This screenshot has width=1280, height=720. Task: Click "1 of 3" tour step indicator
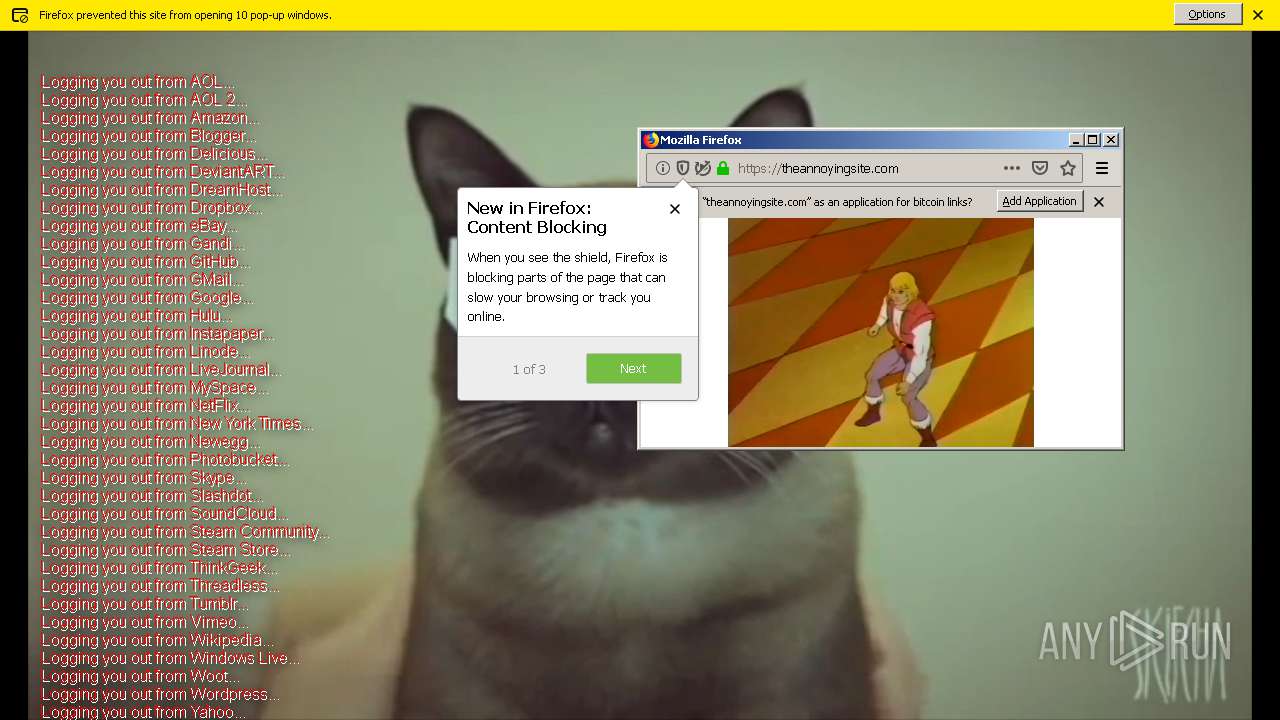click(529, 369)
